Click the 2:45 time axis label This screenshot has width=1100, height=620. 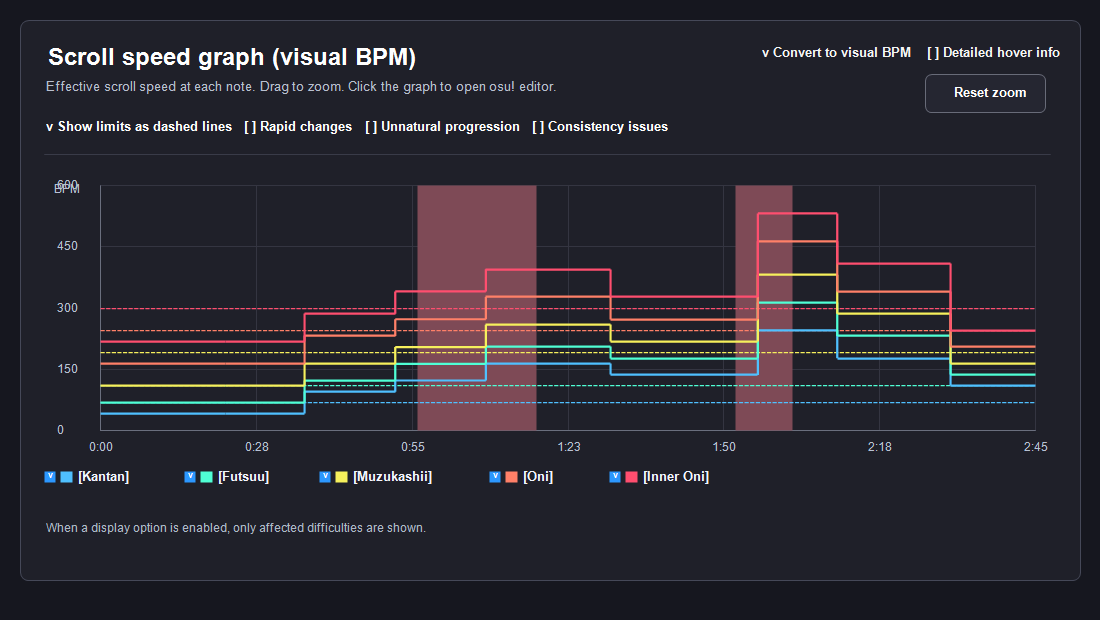[x=1035, y=447]
